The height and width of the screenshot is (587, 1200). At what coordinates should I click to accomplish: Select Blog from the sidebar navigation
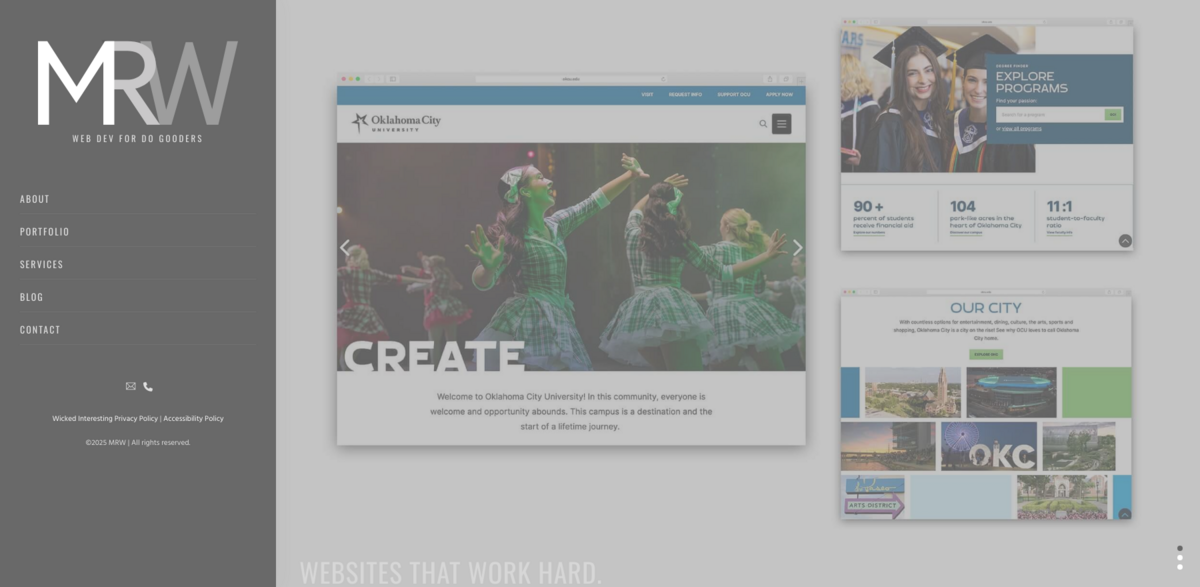point(31,297)
